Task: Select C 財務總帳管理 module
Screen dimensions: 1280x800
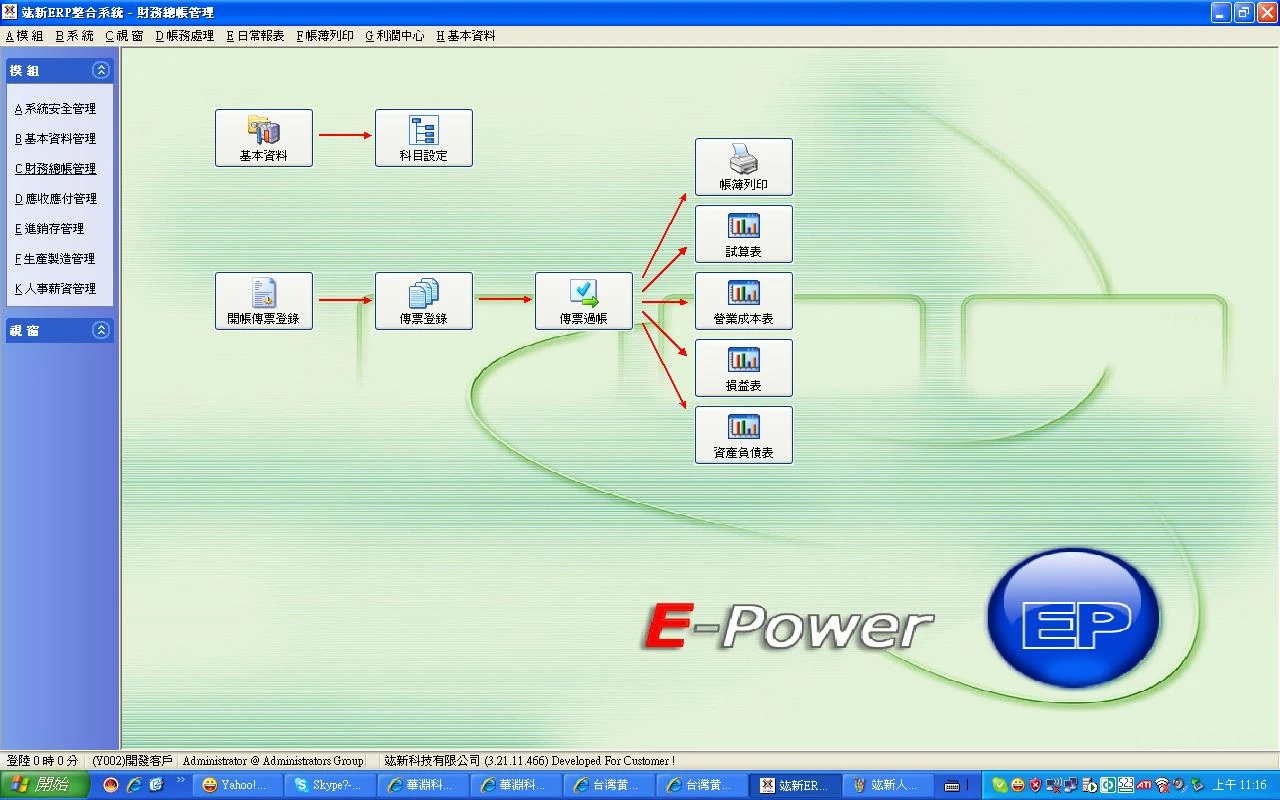Action: [56, 169]
